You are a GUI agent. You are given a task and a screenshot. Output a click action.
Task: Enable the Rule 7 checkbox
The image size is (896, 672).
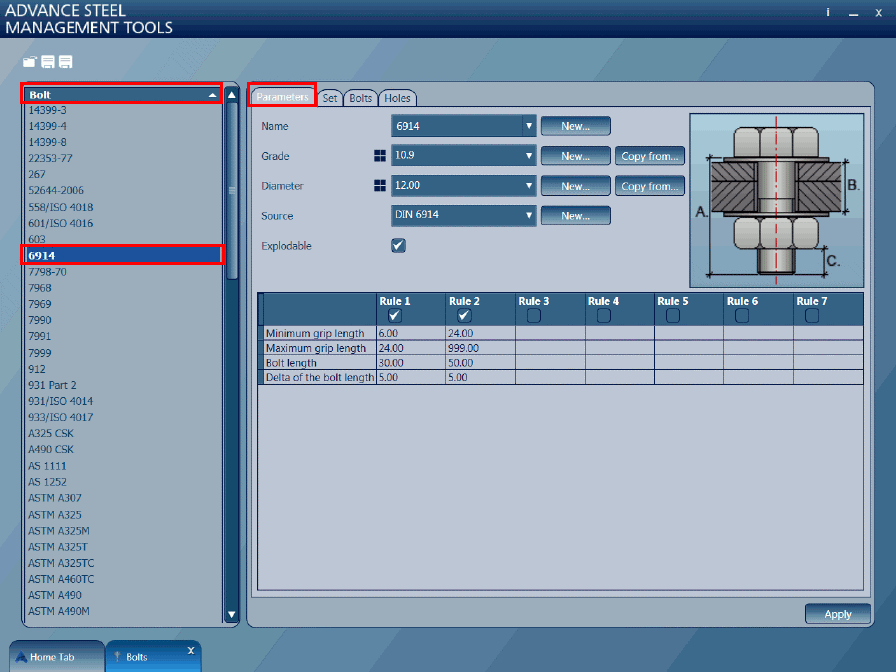pyautogui.click(x=811, y=315)
